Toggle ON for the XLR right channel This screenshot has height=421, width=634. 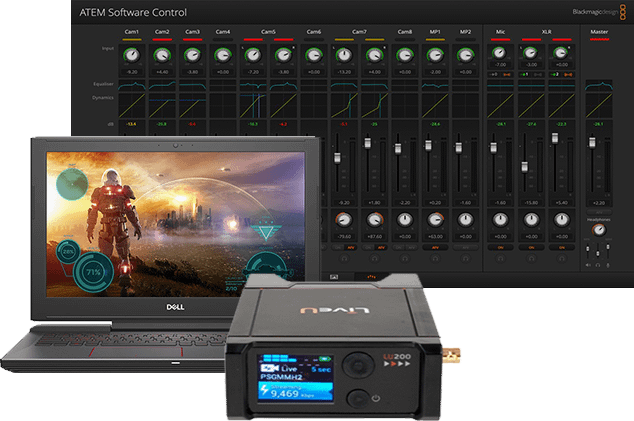(562, 247)
